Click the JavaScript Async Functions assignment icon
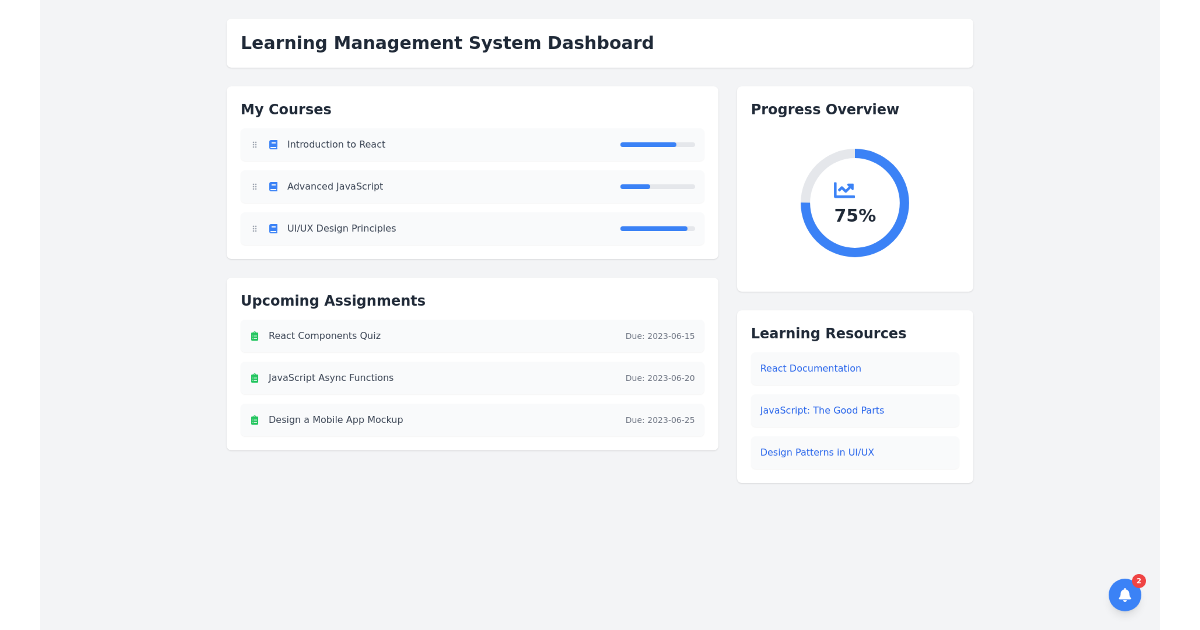 click(x=253, y=378)
